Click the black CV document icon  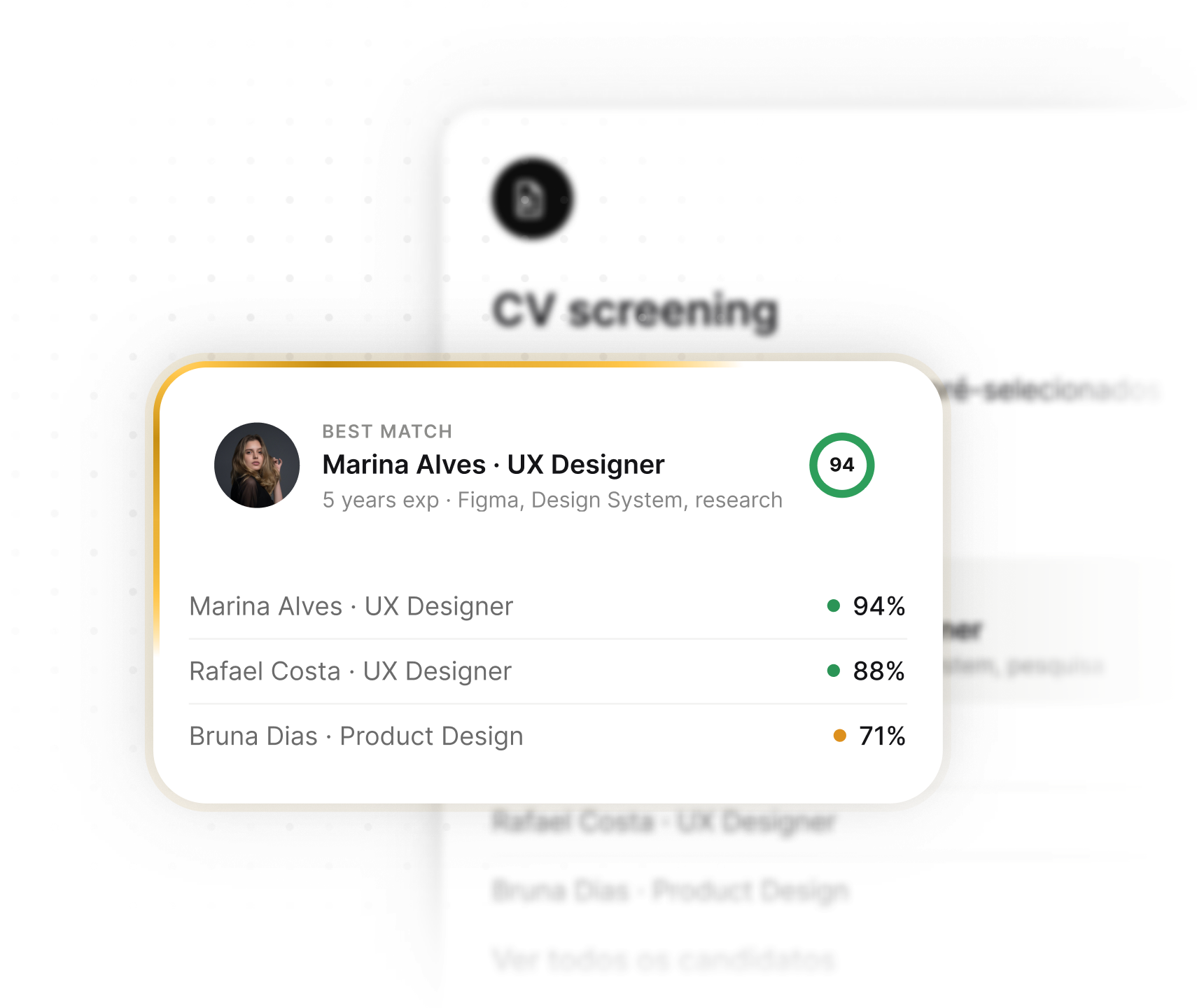coord(532,199)
